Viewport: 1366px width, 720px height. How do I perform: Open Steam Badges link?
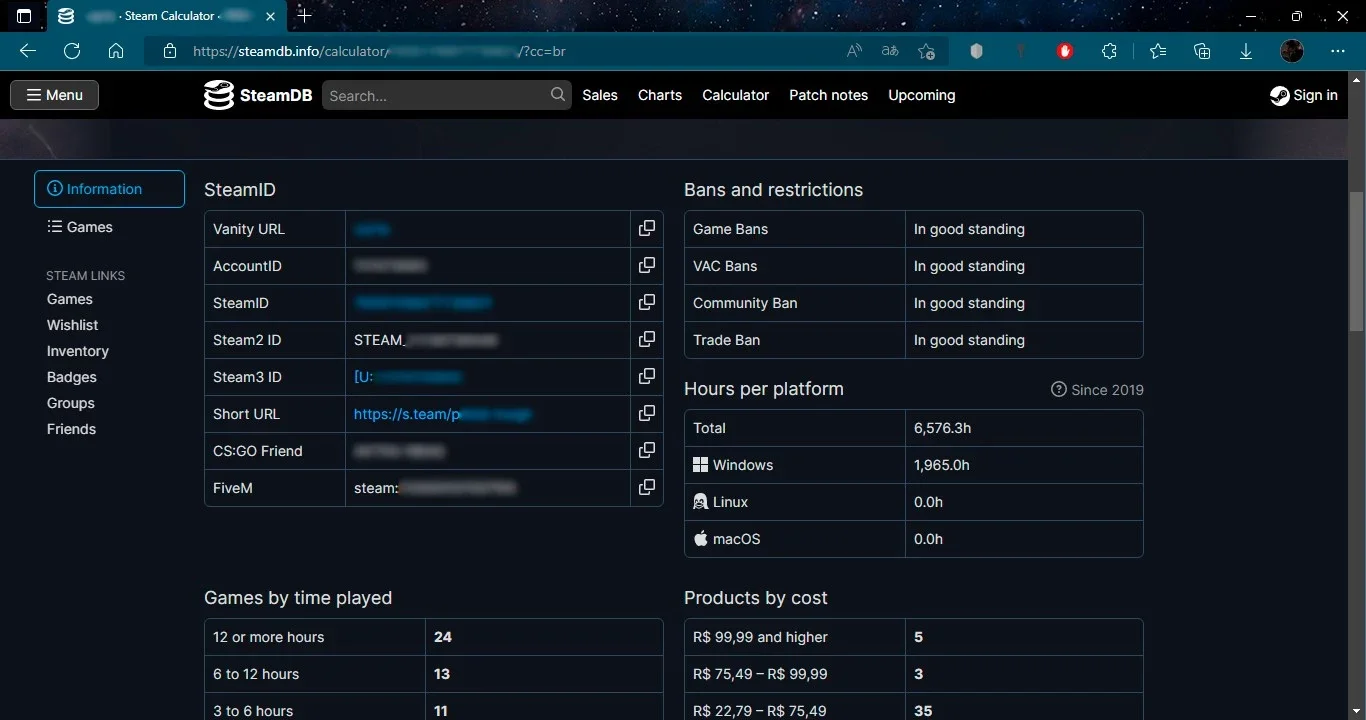[x=72, y=377]
